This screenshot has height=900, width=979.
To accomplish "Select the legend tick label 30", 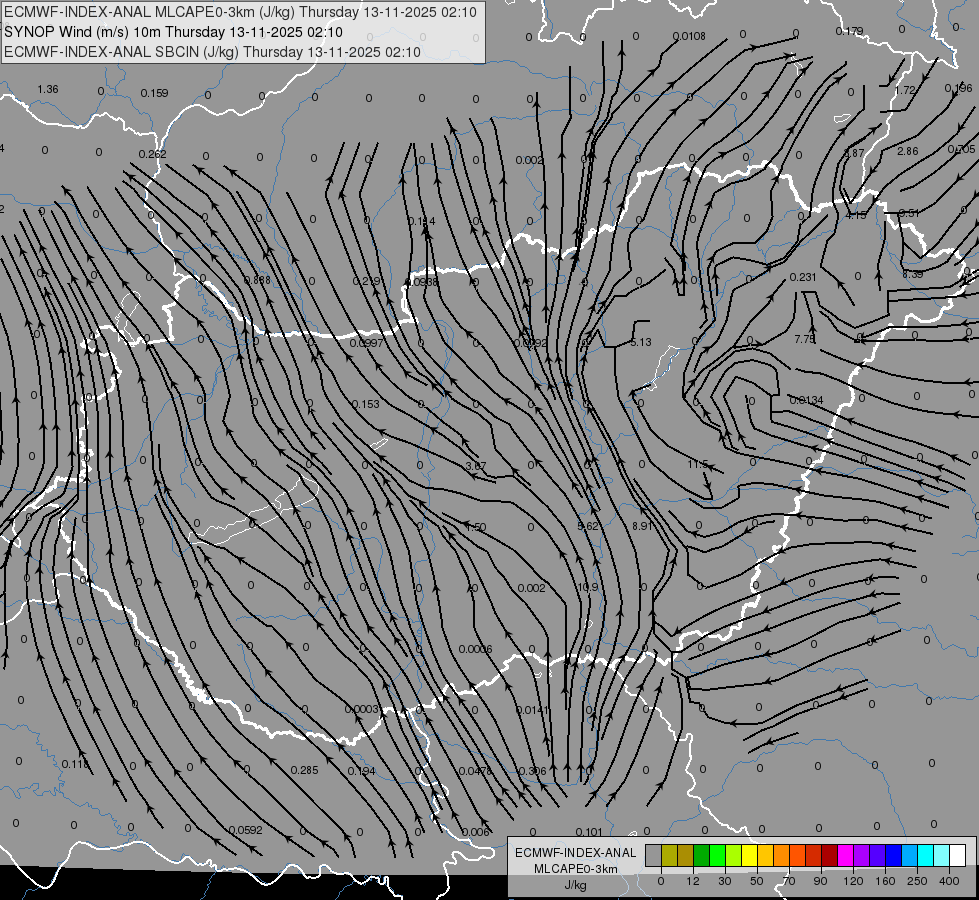I will pyautogui.click(x=725, y=881).
